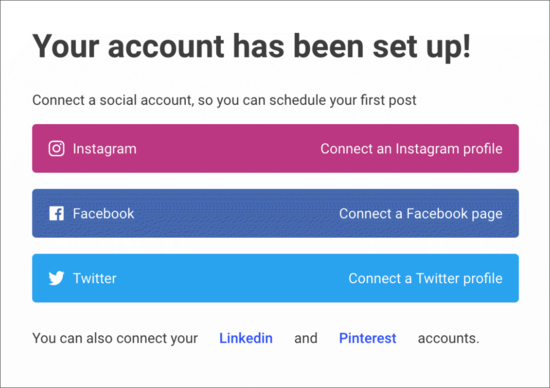The image size is (550, 388).
Task: Click the 'Instagram' label in pink bar
Action: pyautogui.click(x=105, y=149)
